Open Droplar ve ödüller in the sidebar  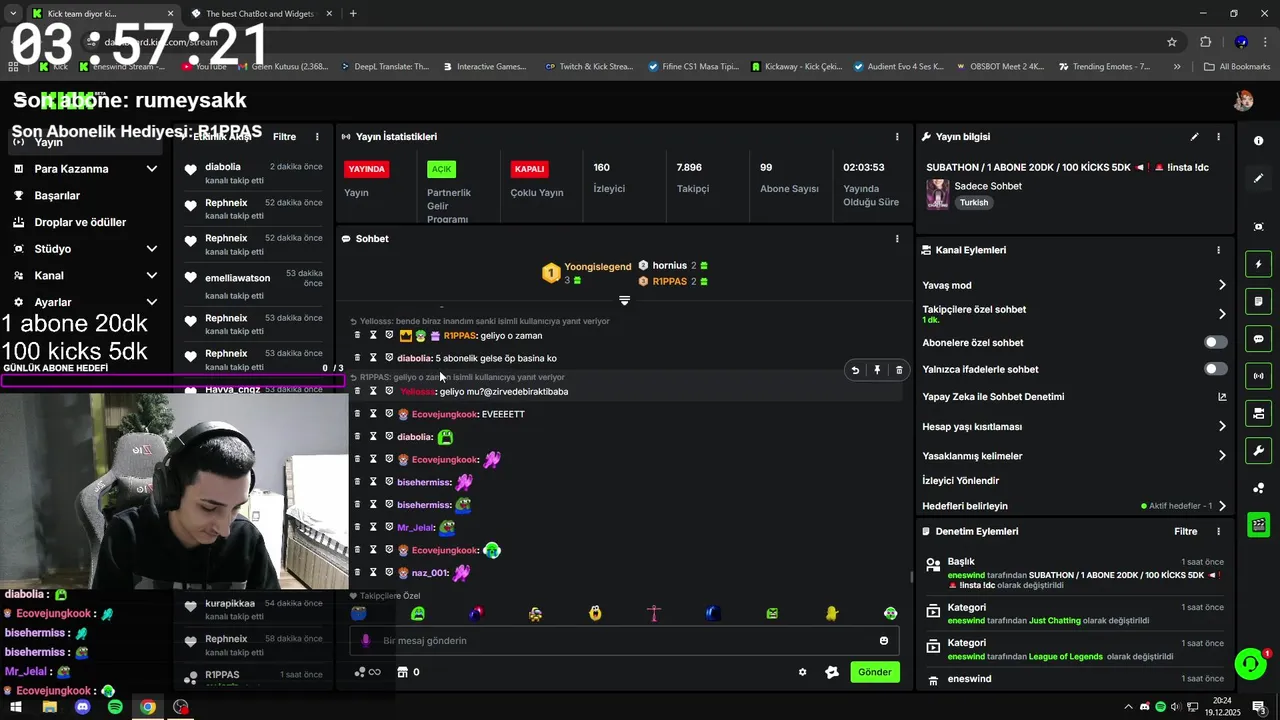coord(80,222)
